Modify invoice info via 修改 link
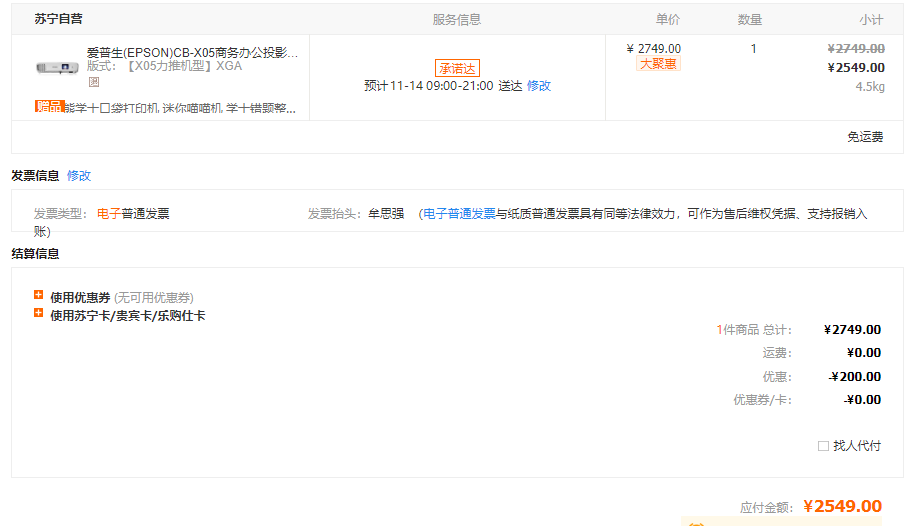Viewport: 904px width, 526px height. (x=79, y=175)
